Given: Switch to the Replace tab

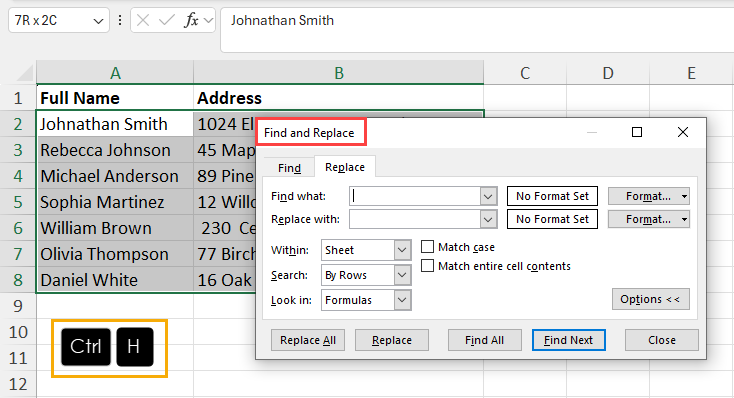Looking at the screenshot, I should pos(345,167).
